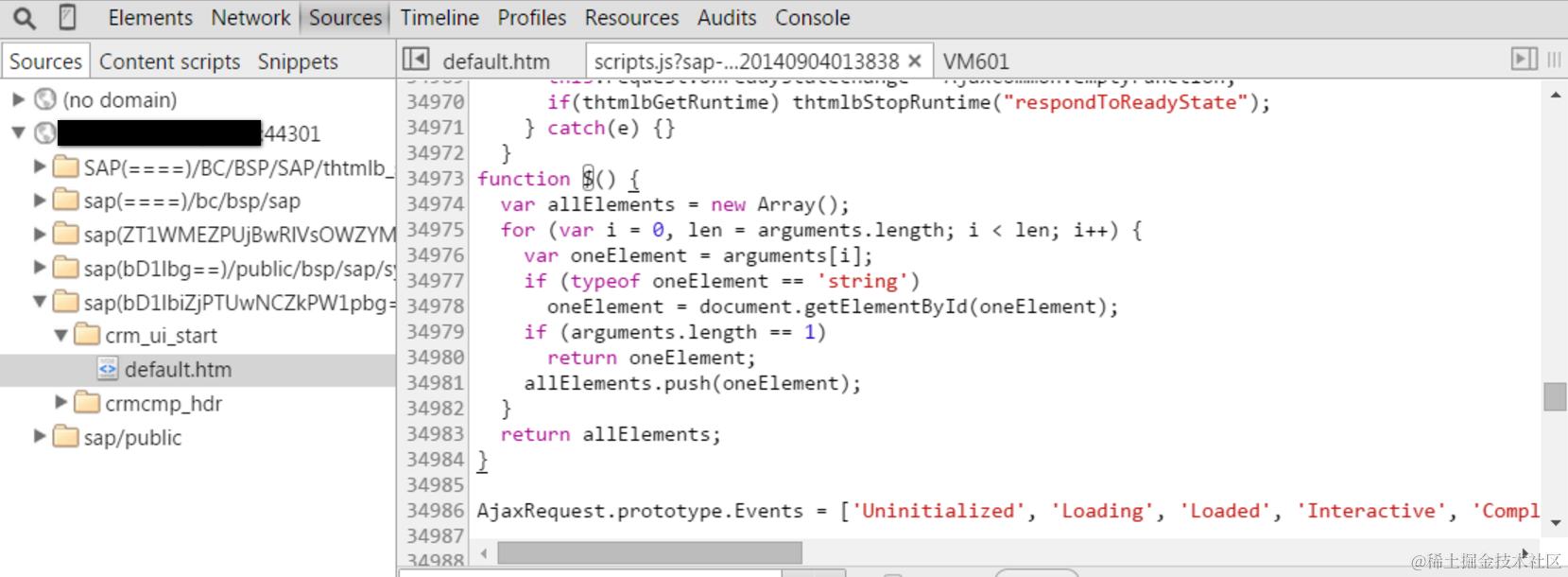Image resolution: width=1568 pixels, height=577 pixels.
Task: Open the Profiles panel tab
Action: tap(531, 18)
